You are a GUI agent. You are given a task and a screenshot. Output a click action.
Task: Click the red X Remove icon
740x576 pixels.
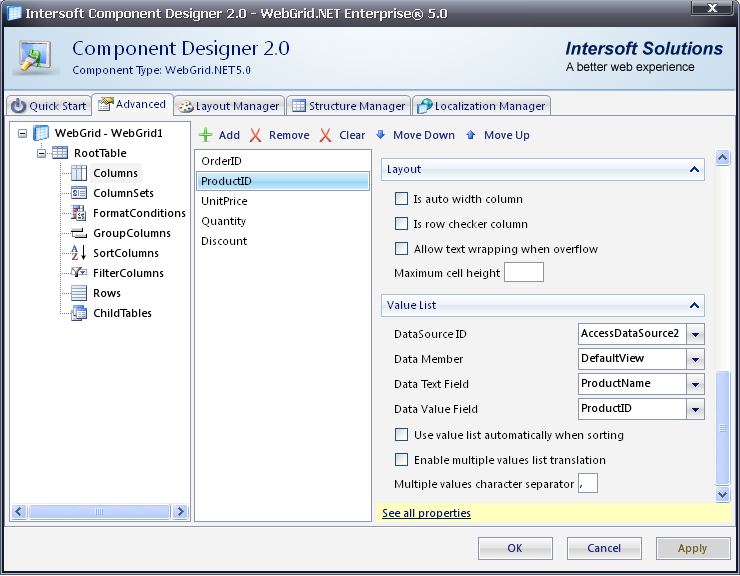coord(255,136)
